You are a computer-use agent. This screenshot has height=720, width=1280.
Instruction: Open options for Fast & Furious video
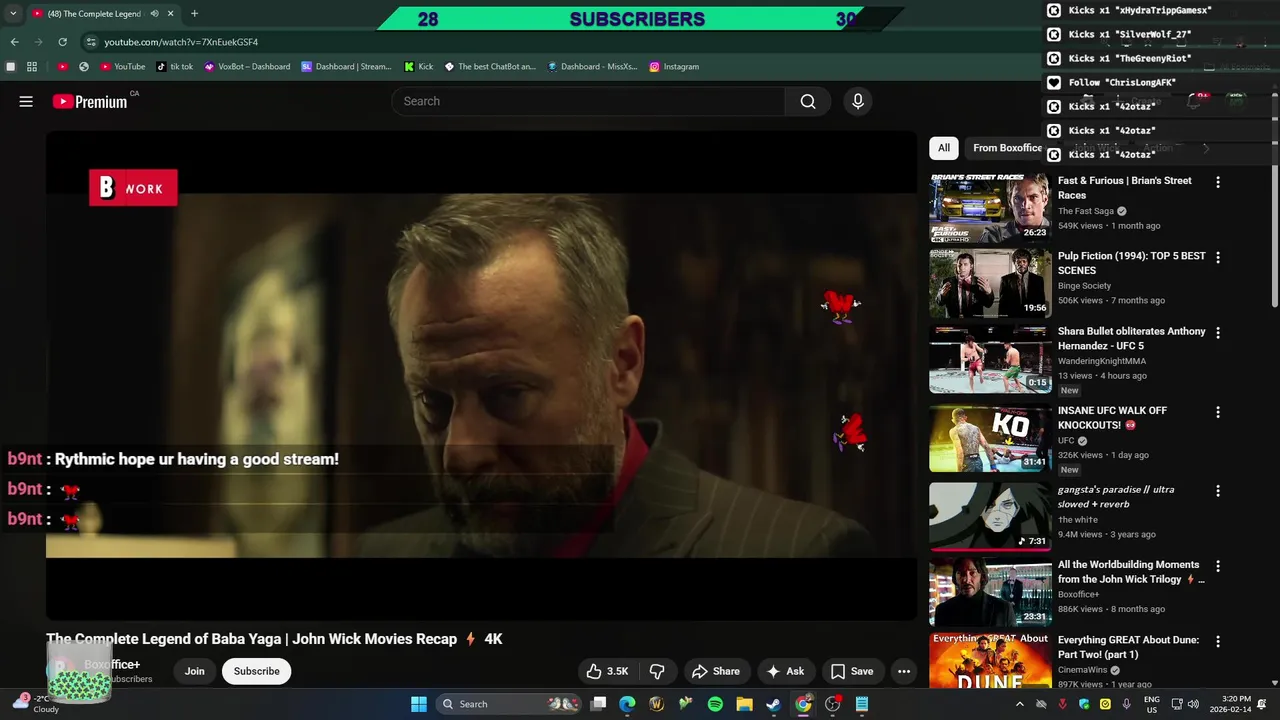[1217, 182]
